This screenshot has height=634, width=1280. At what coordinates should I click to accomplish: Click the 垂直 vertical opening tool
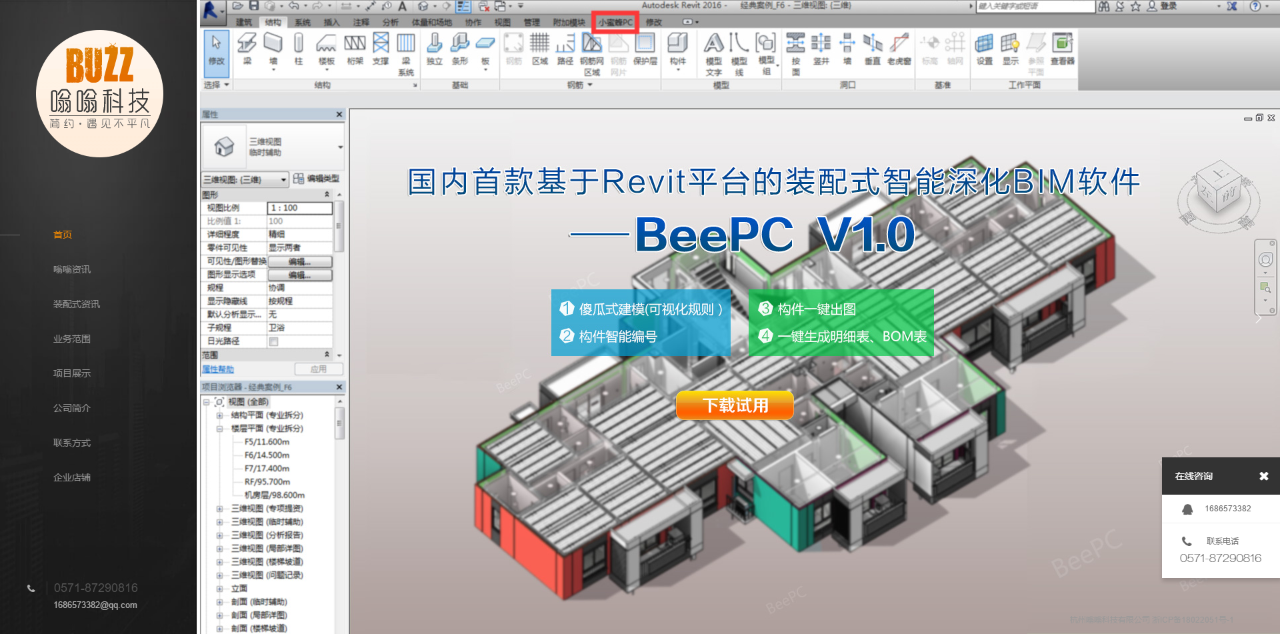click(x=872, y=48)
